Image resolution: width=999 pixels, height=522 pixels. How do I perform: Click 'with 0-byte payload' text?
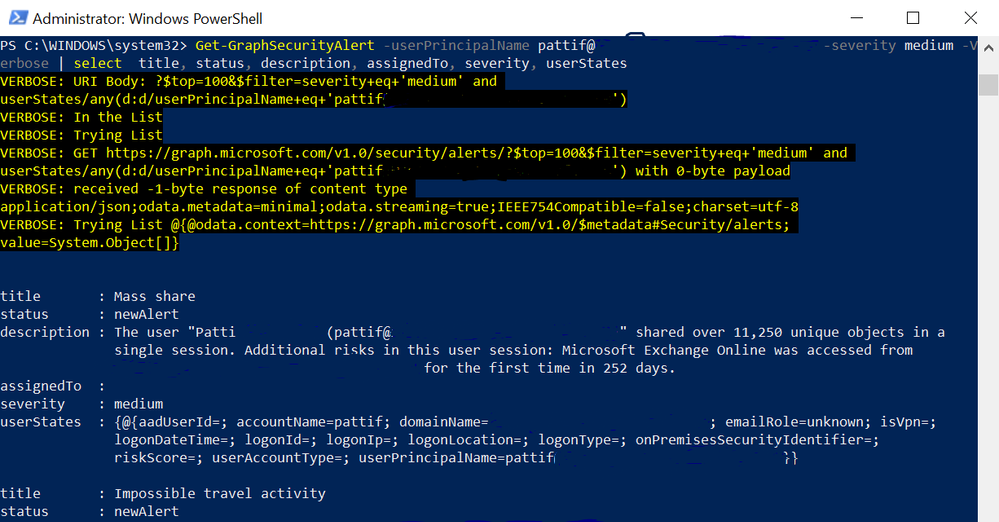(x=712, y=171)
